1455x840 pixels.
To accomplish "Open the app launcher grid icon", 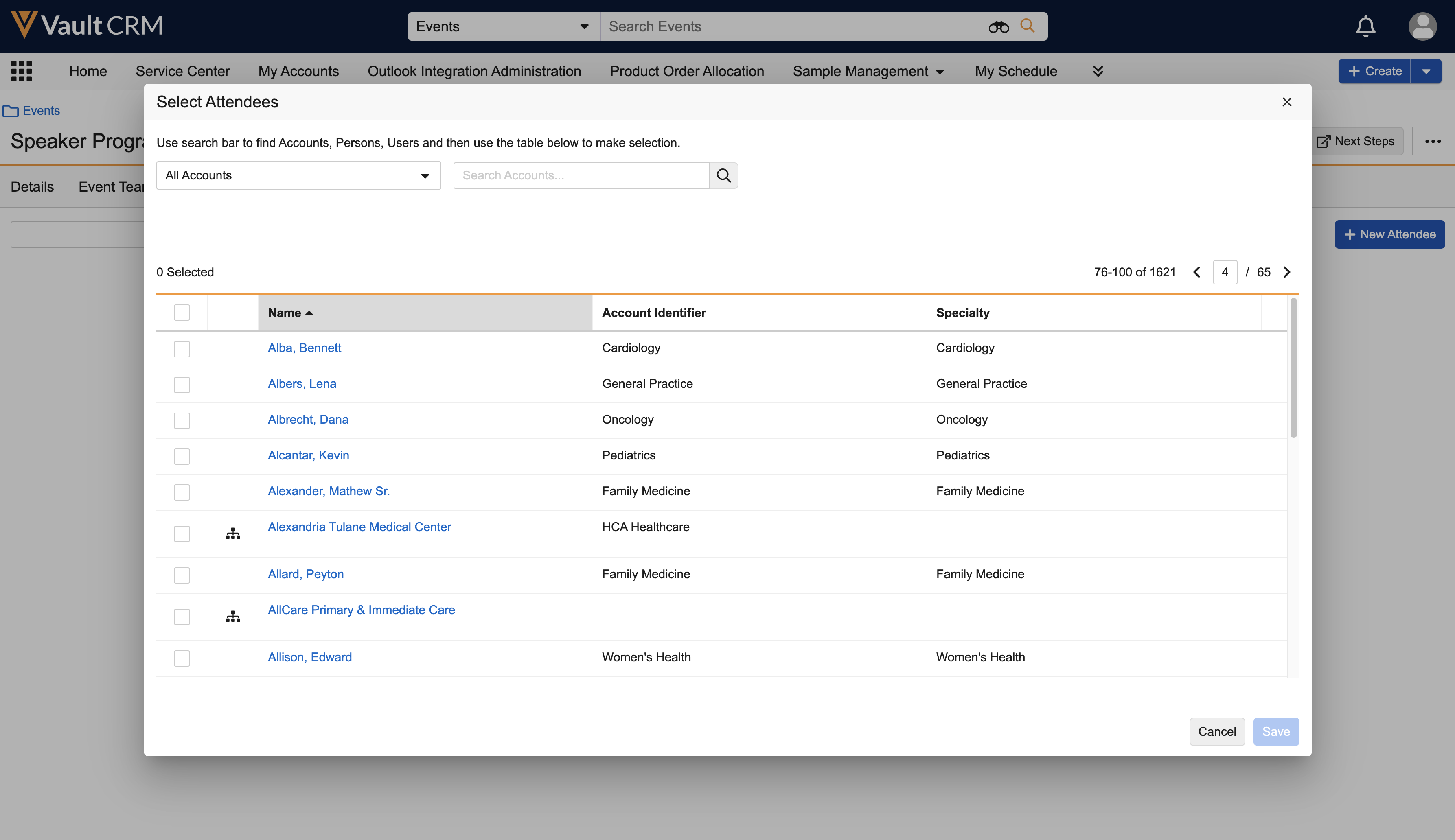I will pos(21,71).
